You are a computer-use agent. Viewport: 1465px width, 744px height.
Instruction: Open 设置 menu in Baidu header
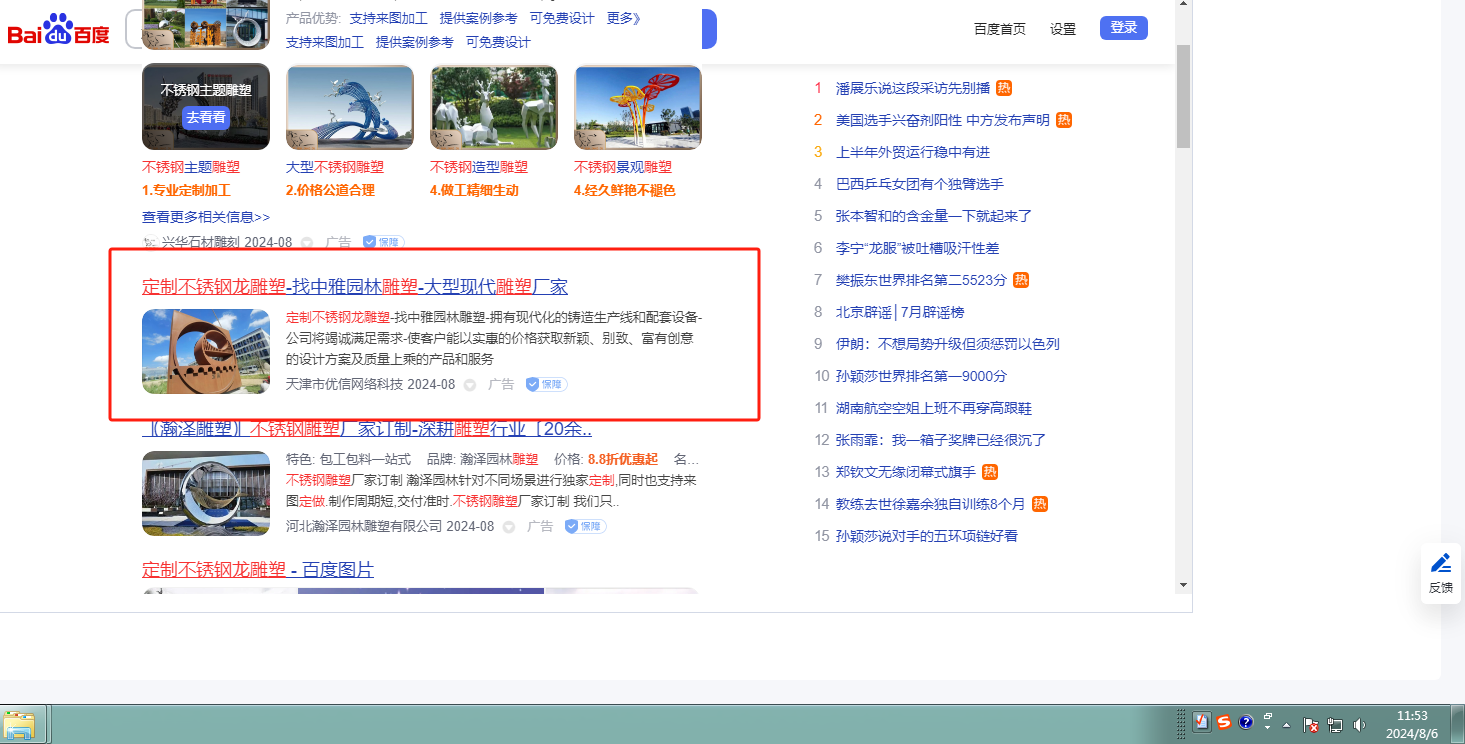(x=1063, y=29)
